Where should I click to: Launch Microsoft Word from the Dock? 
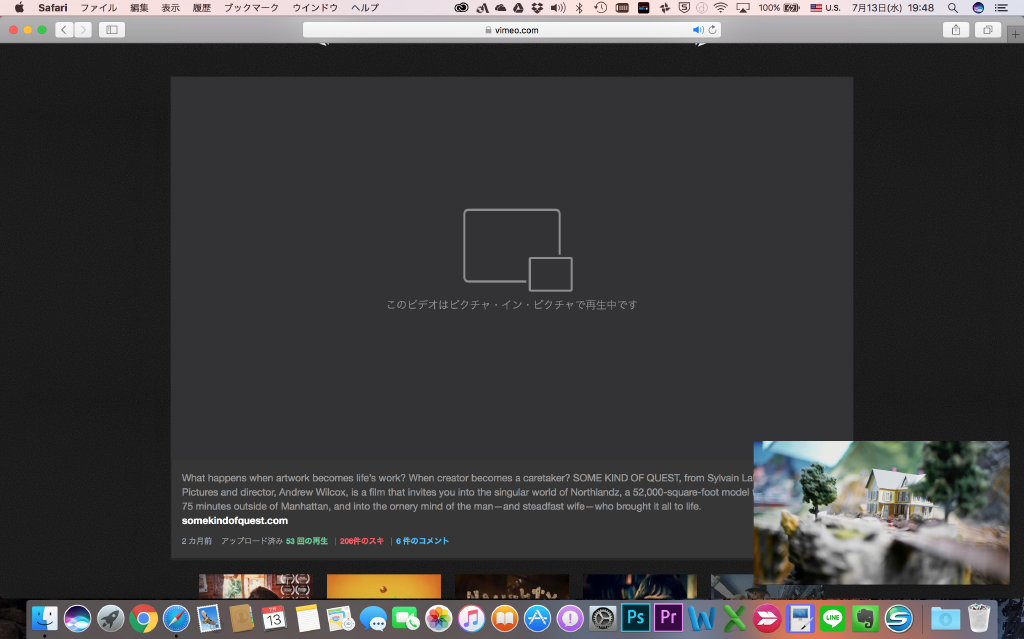coord(701,618)
